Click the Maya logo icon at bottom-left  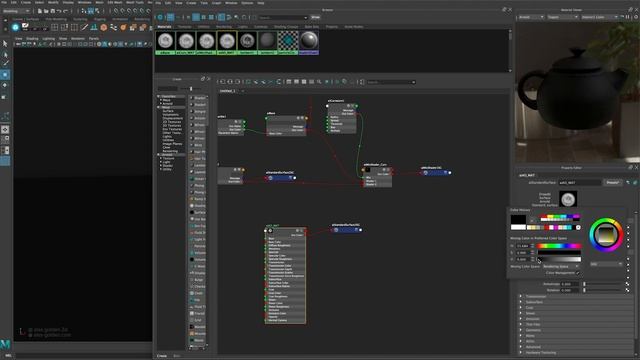click(5, 344)
